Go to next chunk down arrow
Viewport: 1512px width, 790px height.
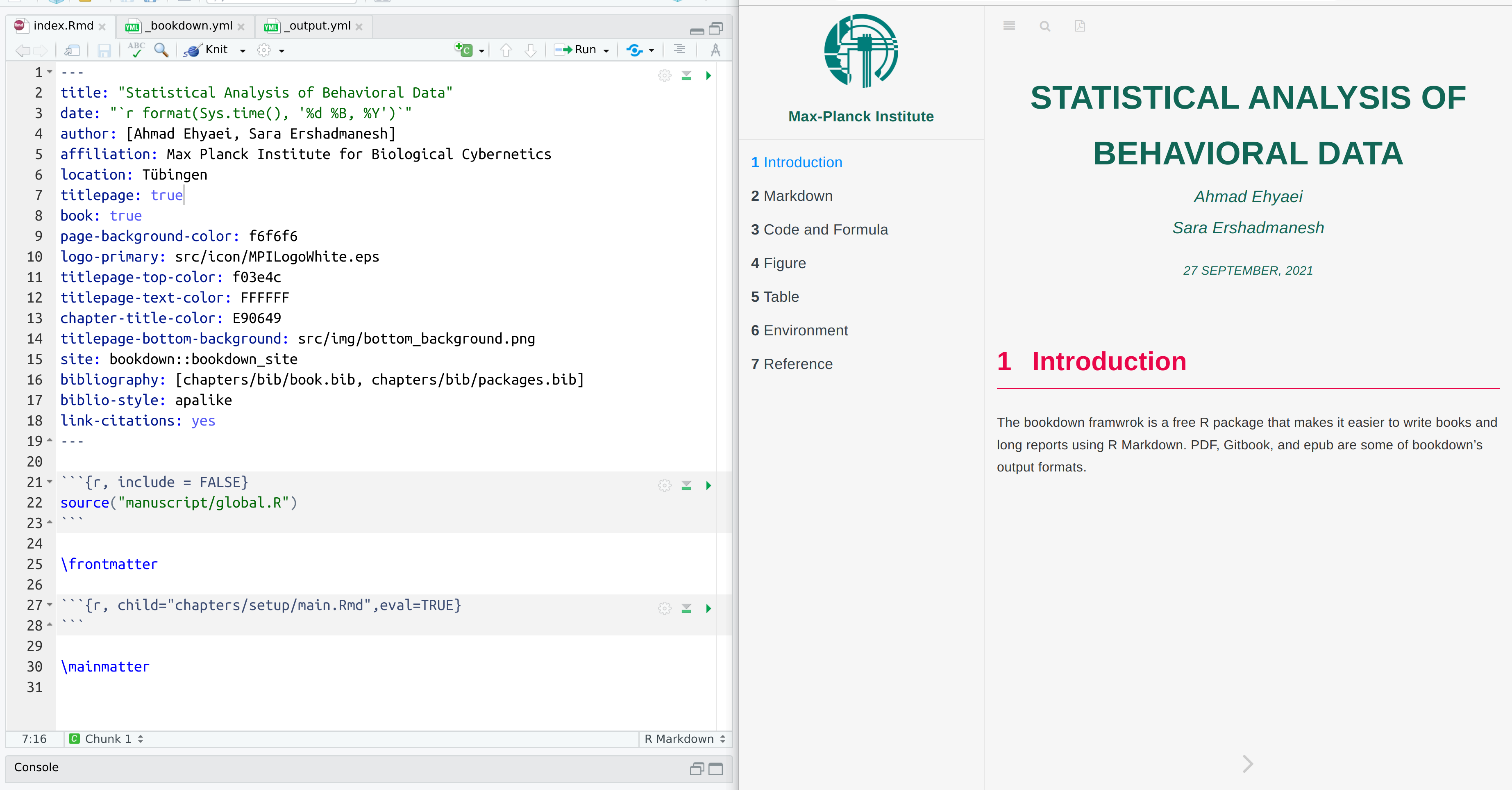[531, 50]
